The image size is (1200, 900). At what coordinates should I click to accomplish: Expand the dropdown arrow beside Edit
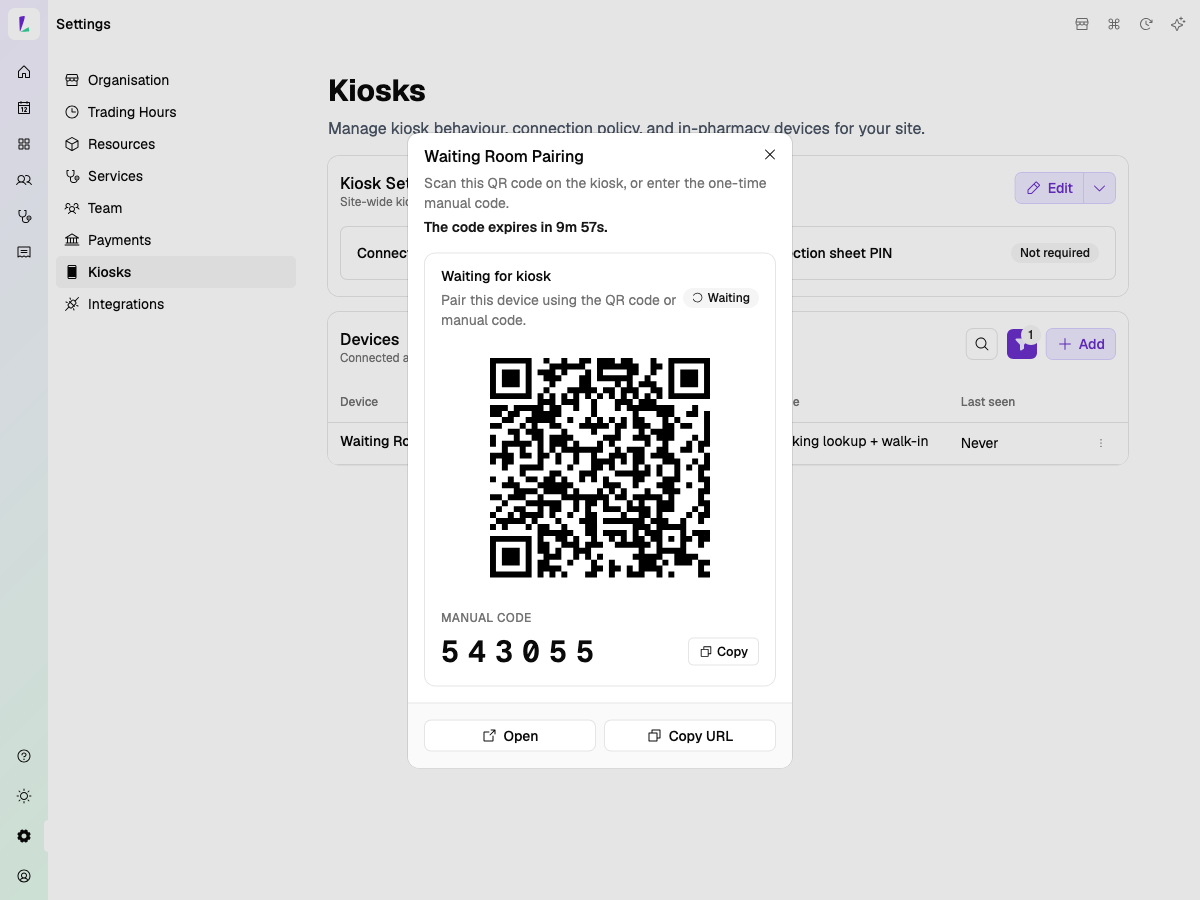point(1100,188)
